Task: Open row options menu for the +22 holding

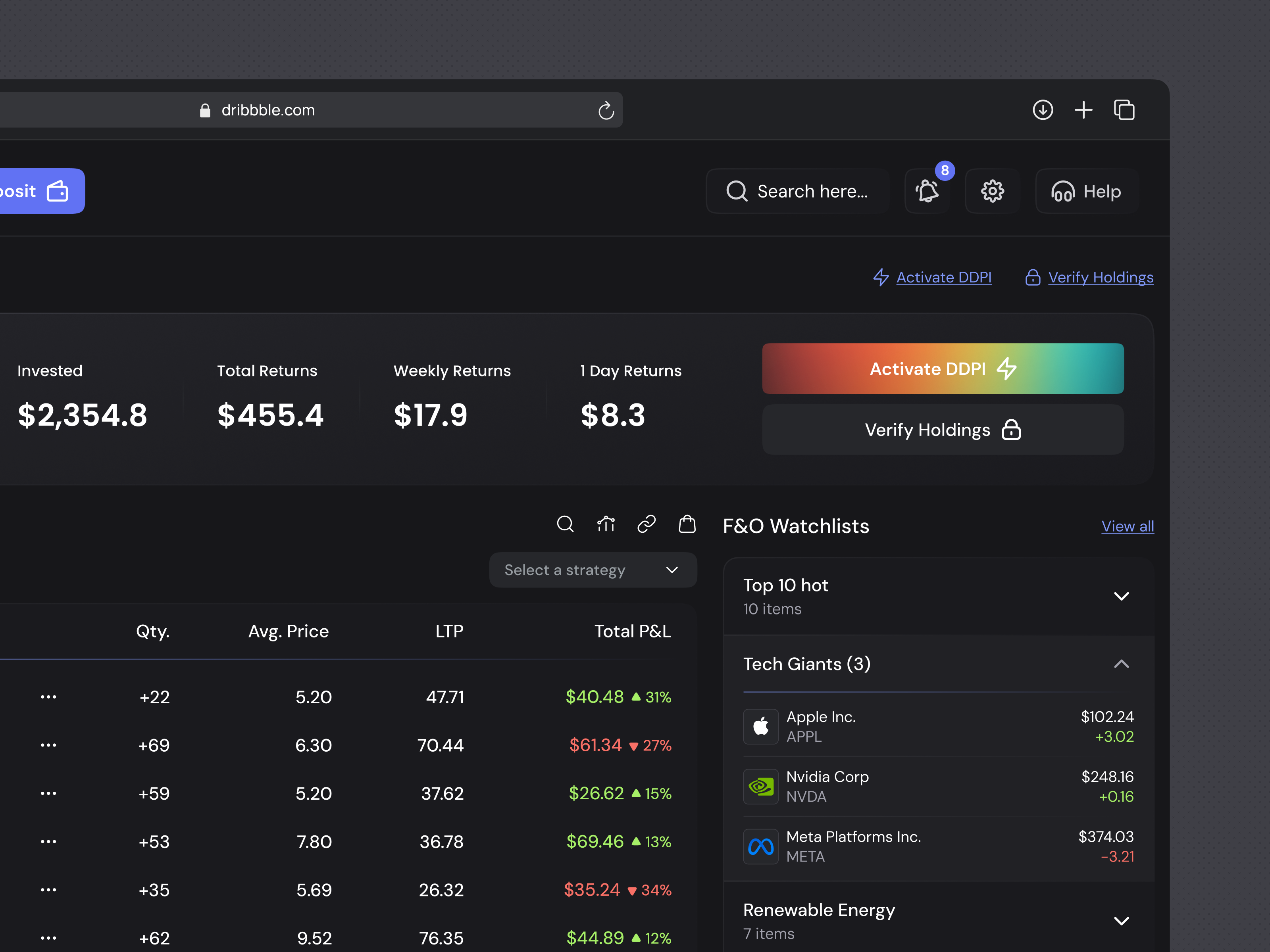Action: pos(48,697)
